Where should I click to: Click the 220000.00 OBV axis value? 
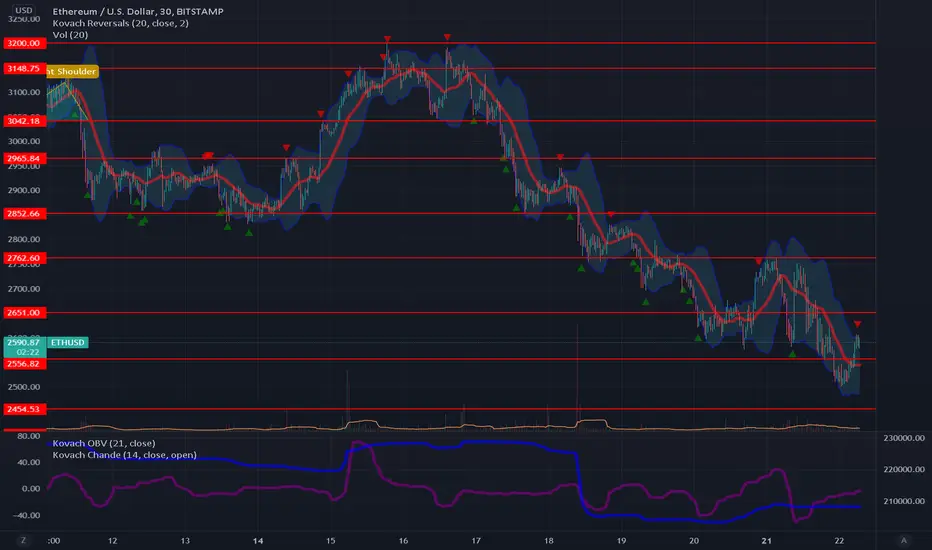[x=904, y=469]
